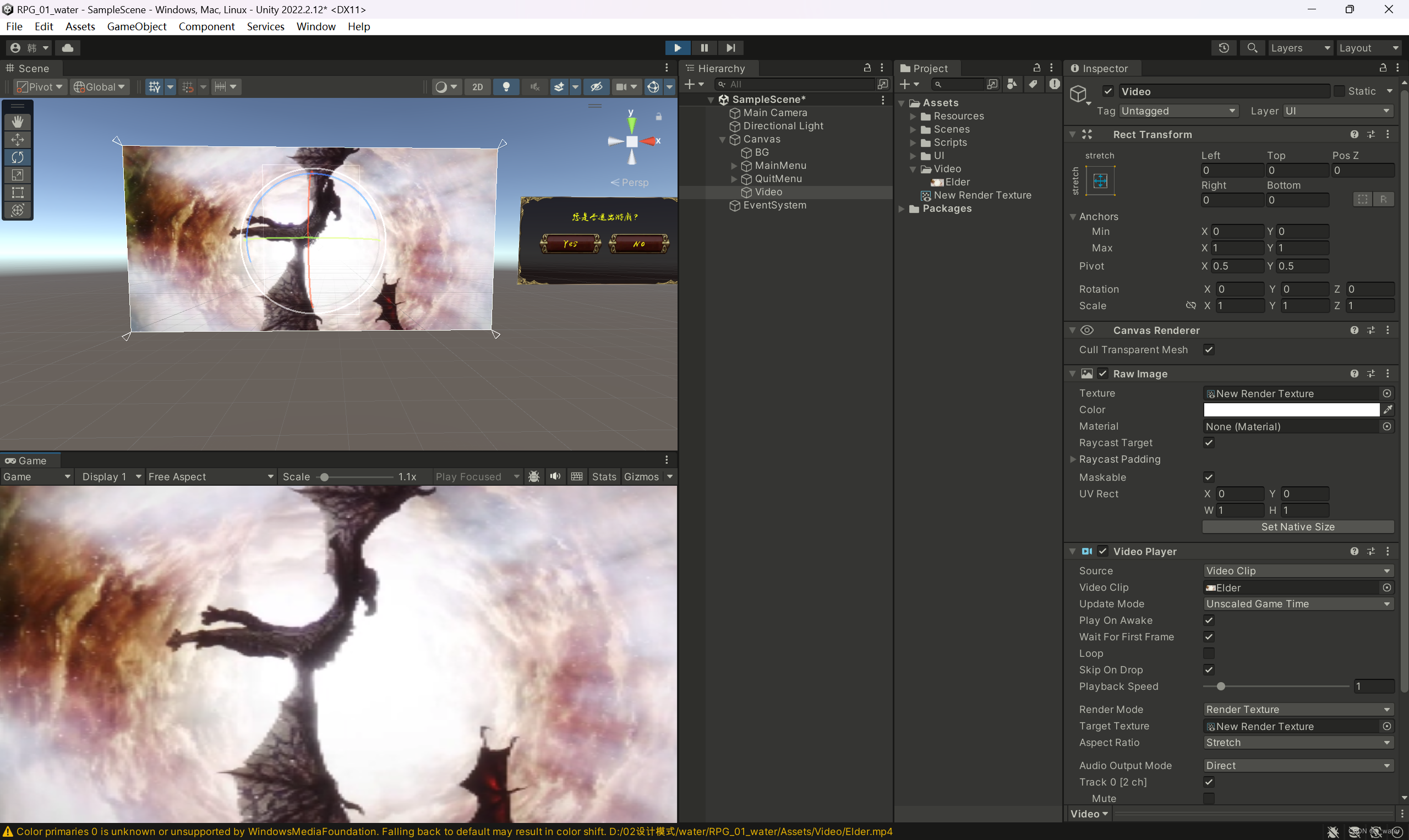
Task: Open the global search magnifier icon
Action: point(1252,48)
